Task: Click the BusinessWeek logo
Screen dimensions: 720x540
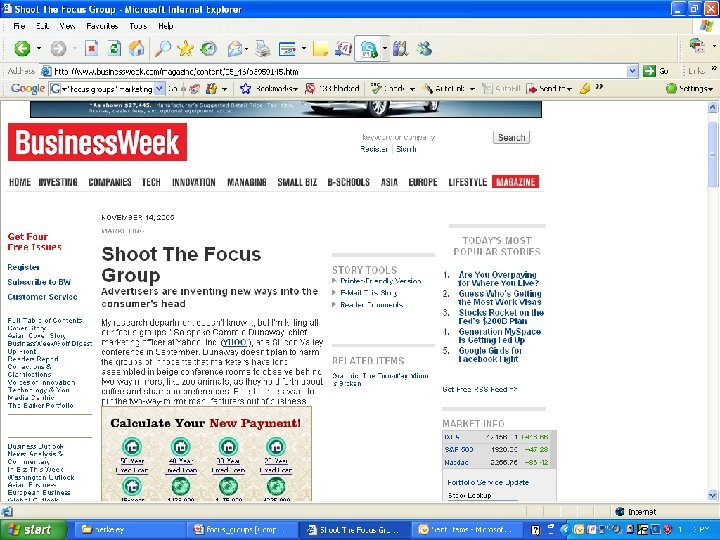Action: (x=97, y=142)
